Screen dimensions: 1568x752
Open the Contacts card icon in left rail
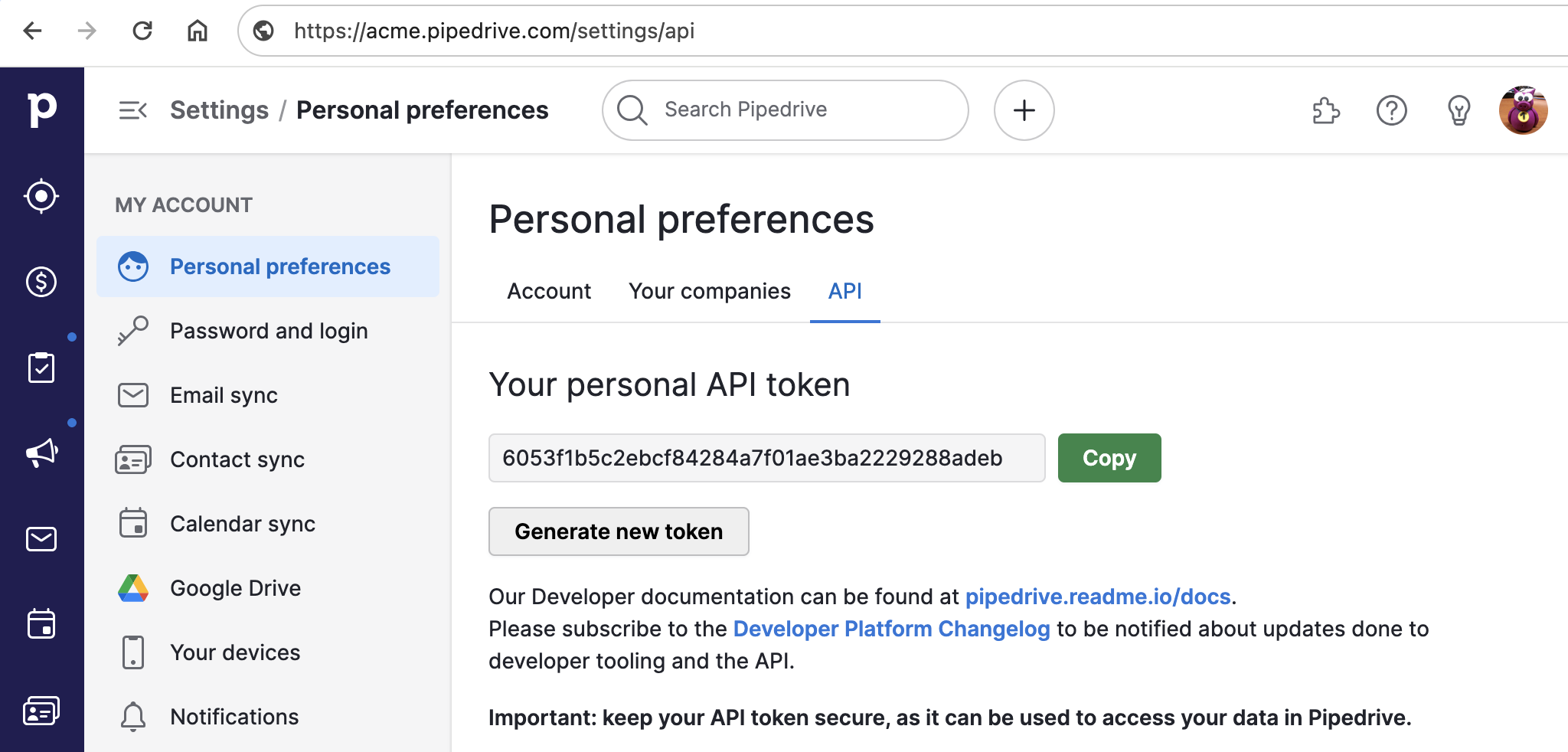pos(41,711)
